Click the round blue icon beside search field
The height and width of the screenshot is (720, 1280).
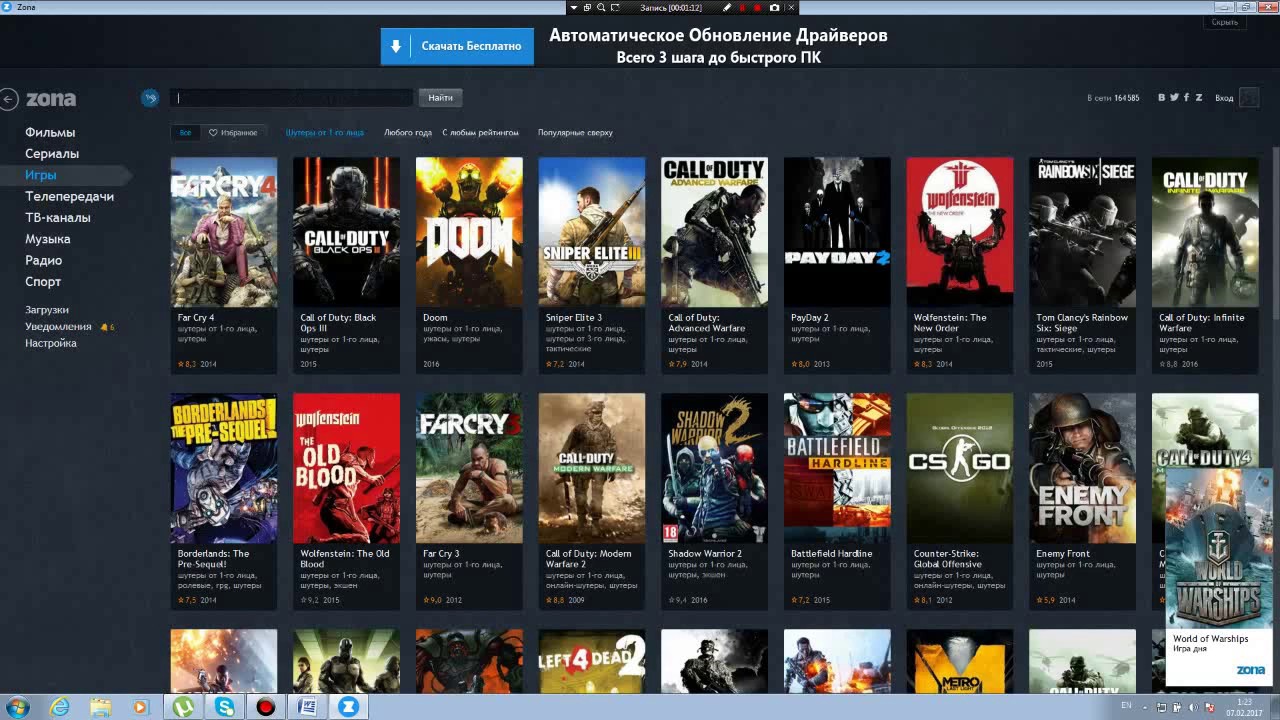coord(150,97)
